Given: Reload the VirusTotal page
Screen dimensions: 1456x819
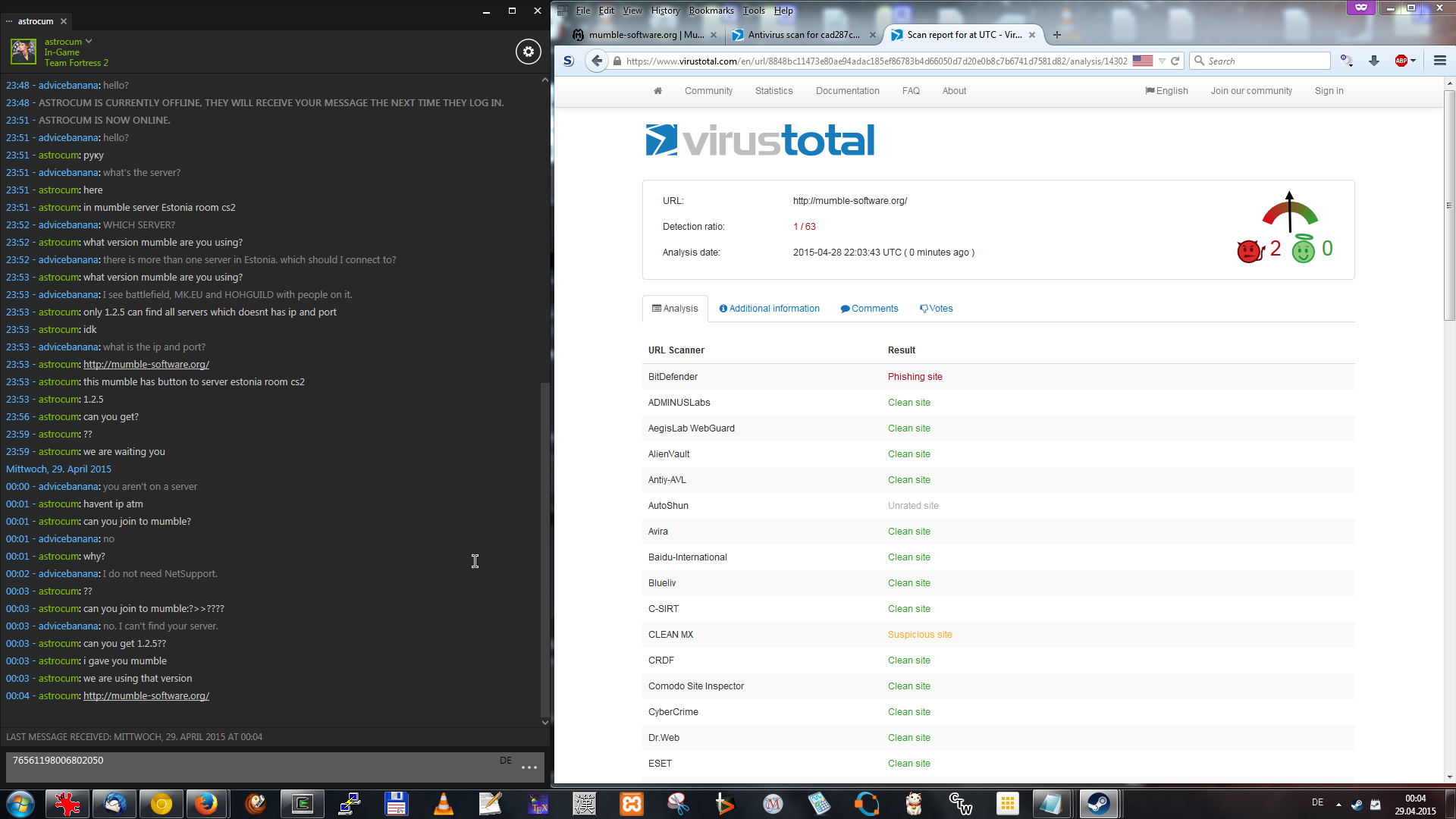Looking at the screenshot, I should [1175, 61].
